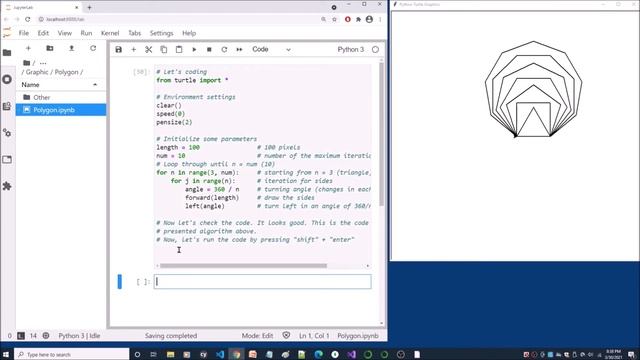Paste cells from the clipboard
Image resolution: width=640 pixels, height=360 pixels.
[179, 49]
